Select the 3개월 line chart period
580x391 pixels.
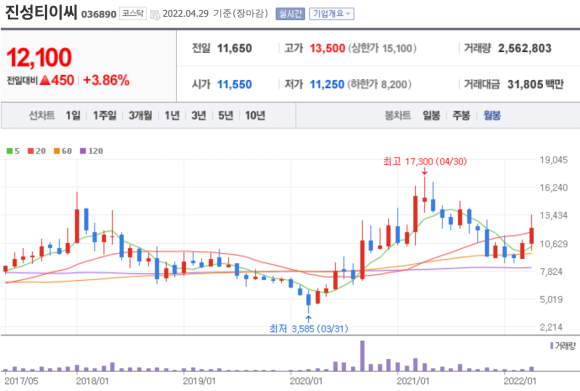(140, 116)
